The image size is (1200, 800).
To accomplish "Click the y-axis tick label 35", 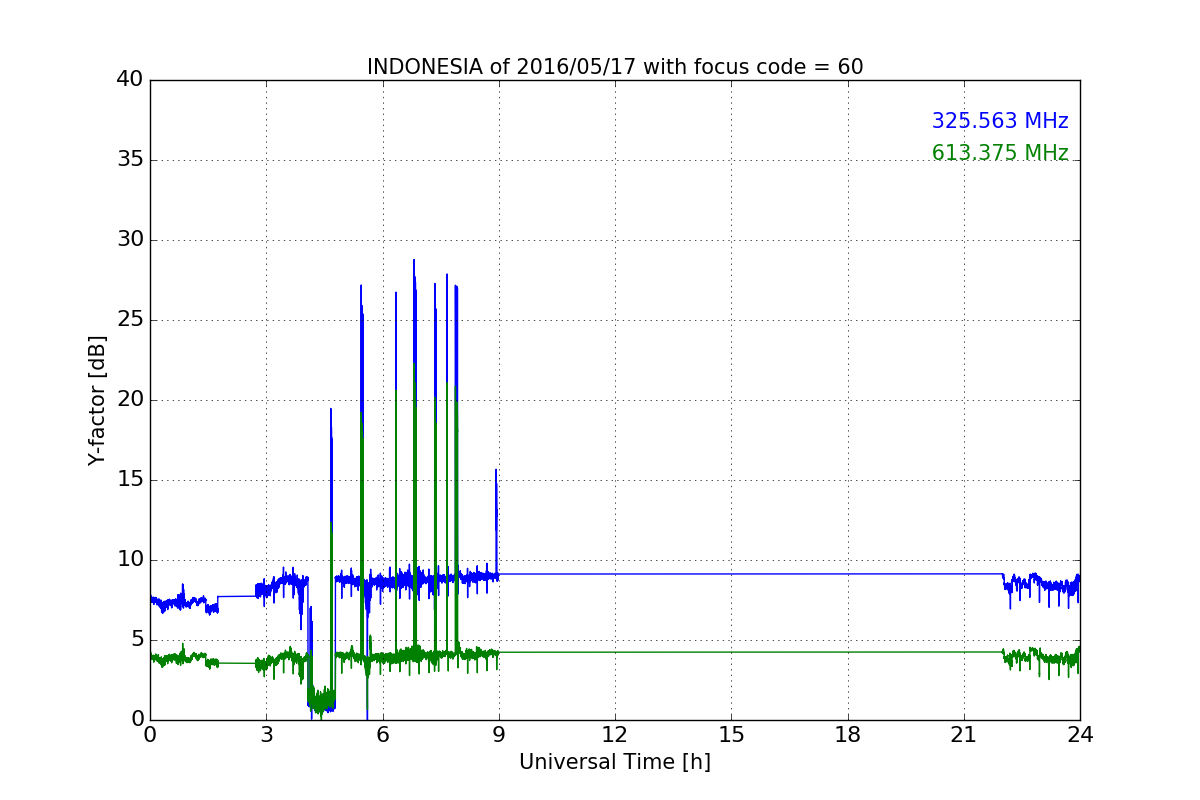I will (x=130, y=160).
